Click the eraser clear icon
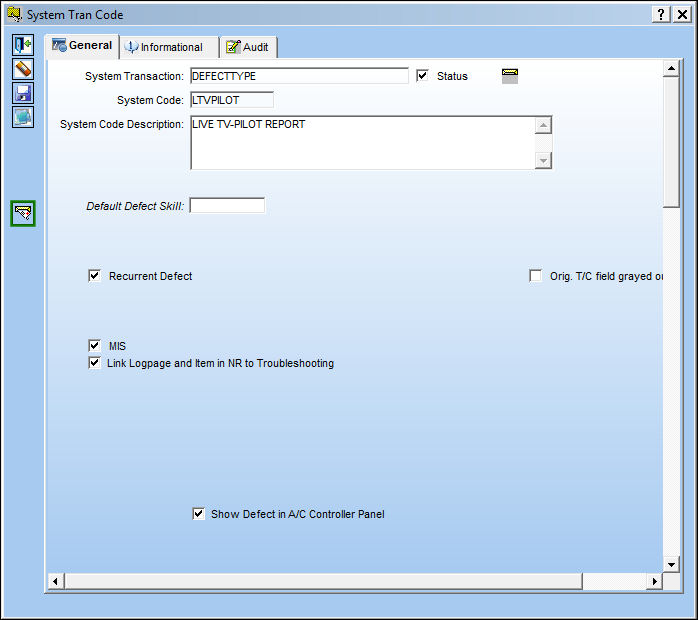 click(23, 69)
